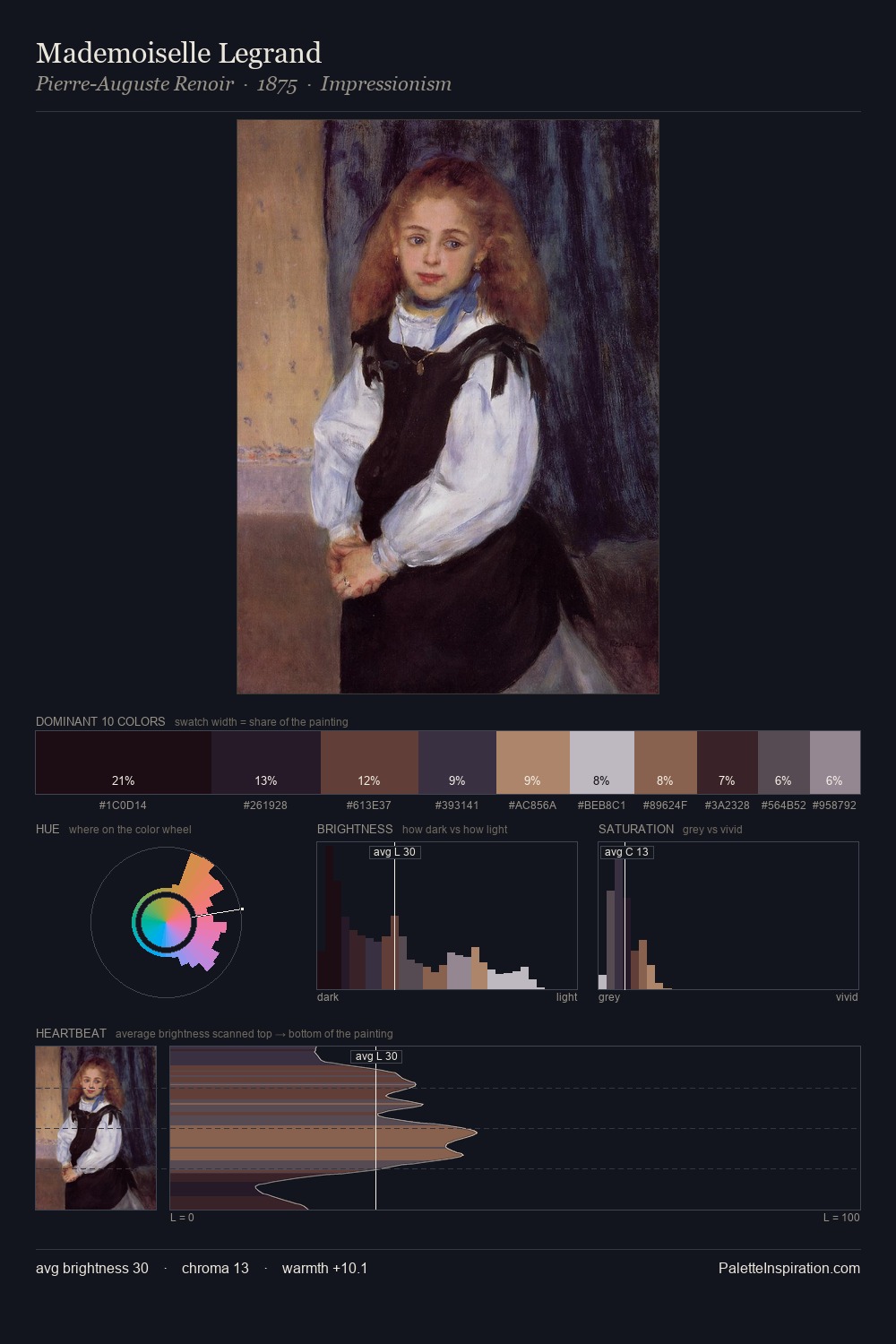Click the 'L = 0' axis label
This screenshot has width=896, height=1344.
pyautogui.click(x=182, y=1218)
